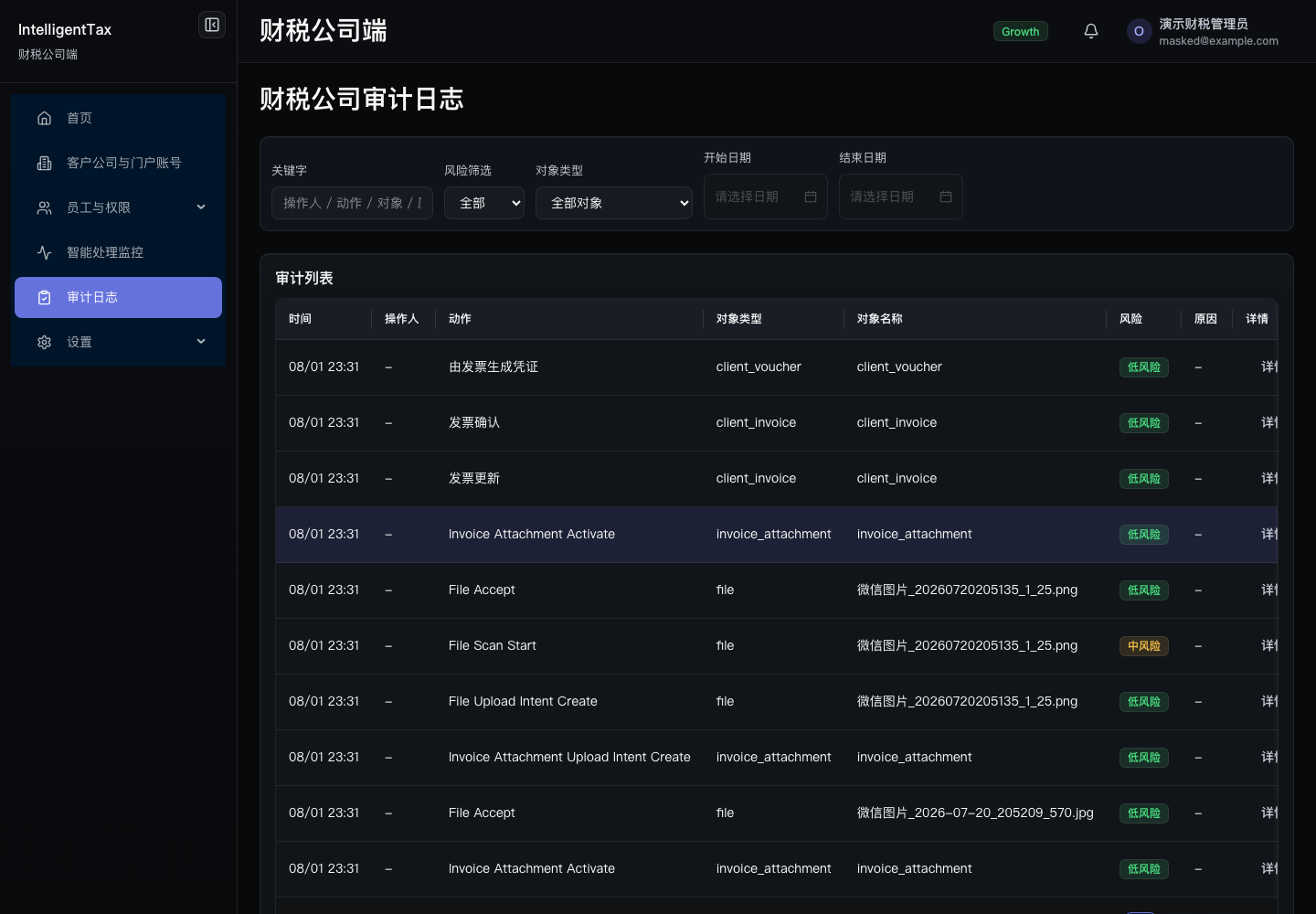Click the Growth plan badge
The image size is (1316, 914).
(1020, 31)
